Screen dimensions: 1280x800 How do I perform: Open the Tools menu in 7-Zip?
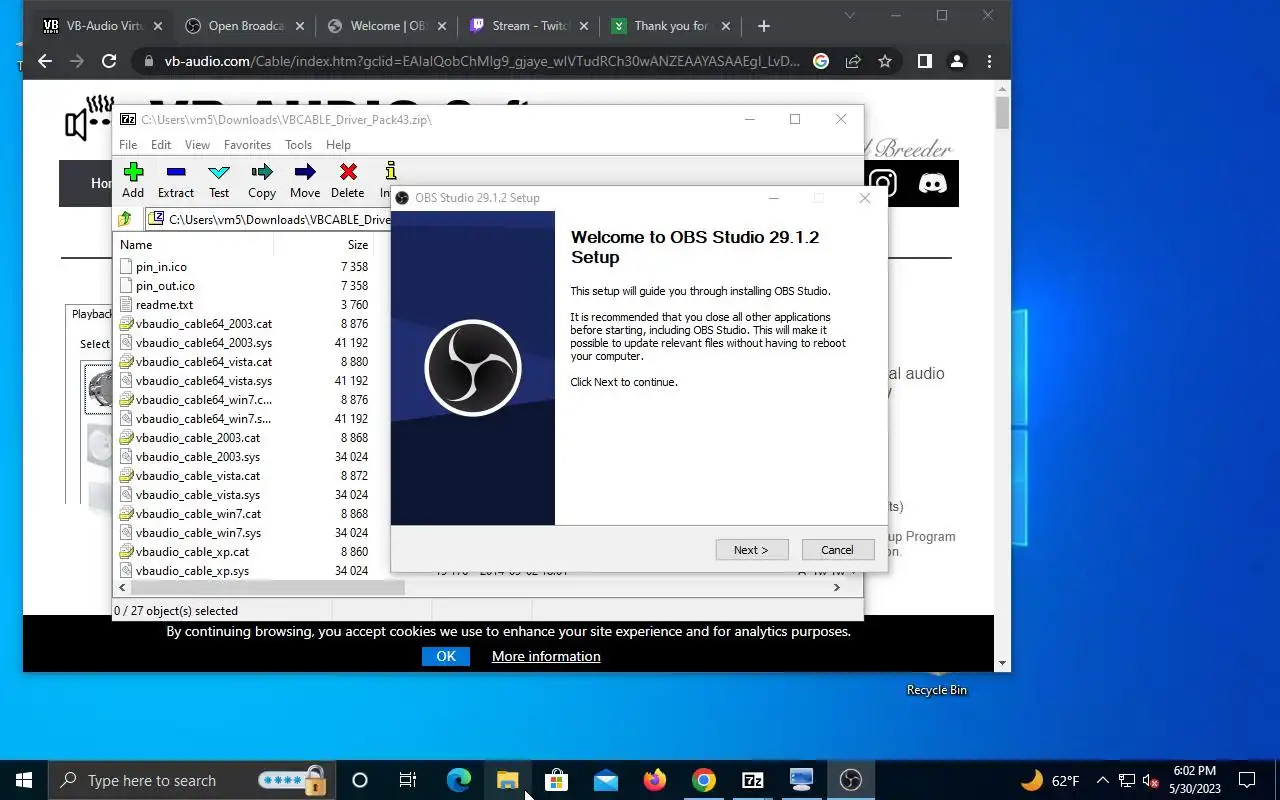pyautogui.click(x=298, y=145)
